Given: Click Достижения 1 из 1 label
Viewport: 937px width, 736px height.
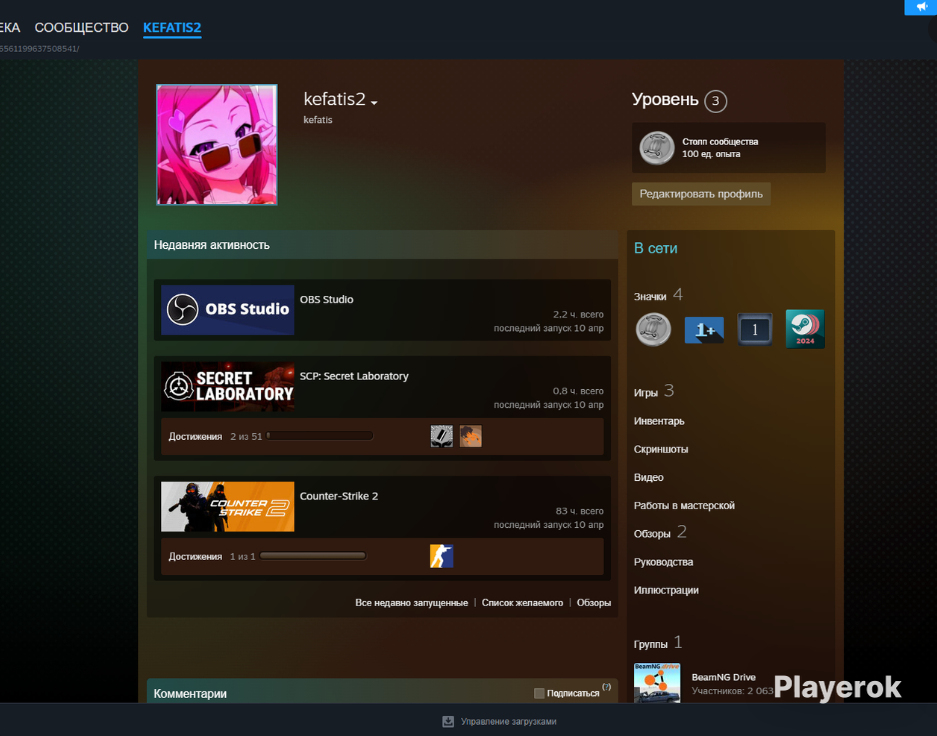Looking at the screenshot, I should tap(212, 557).
